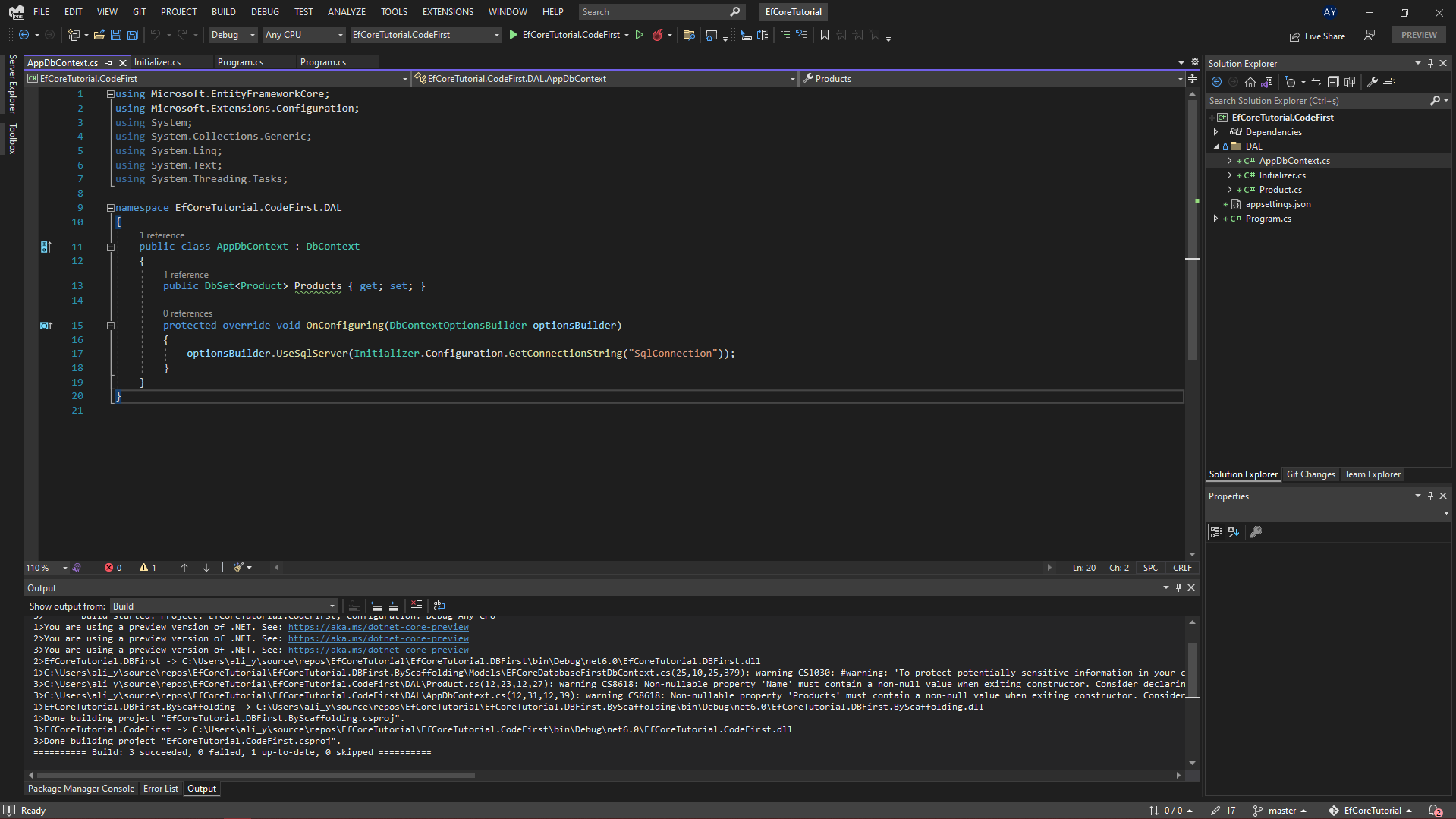Pin the Properties panel

(1429, 496)
